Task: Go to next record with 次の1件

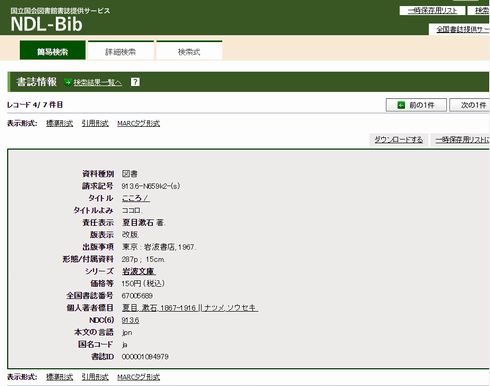Action: 470,105
